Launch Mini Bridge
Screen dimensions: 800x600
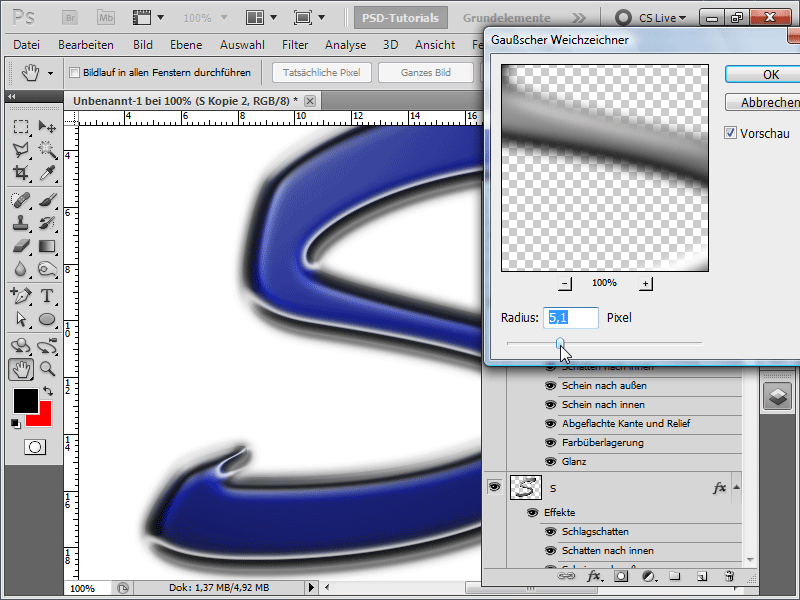click(x=106, y=18)
